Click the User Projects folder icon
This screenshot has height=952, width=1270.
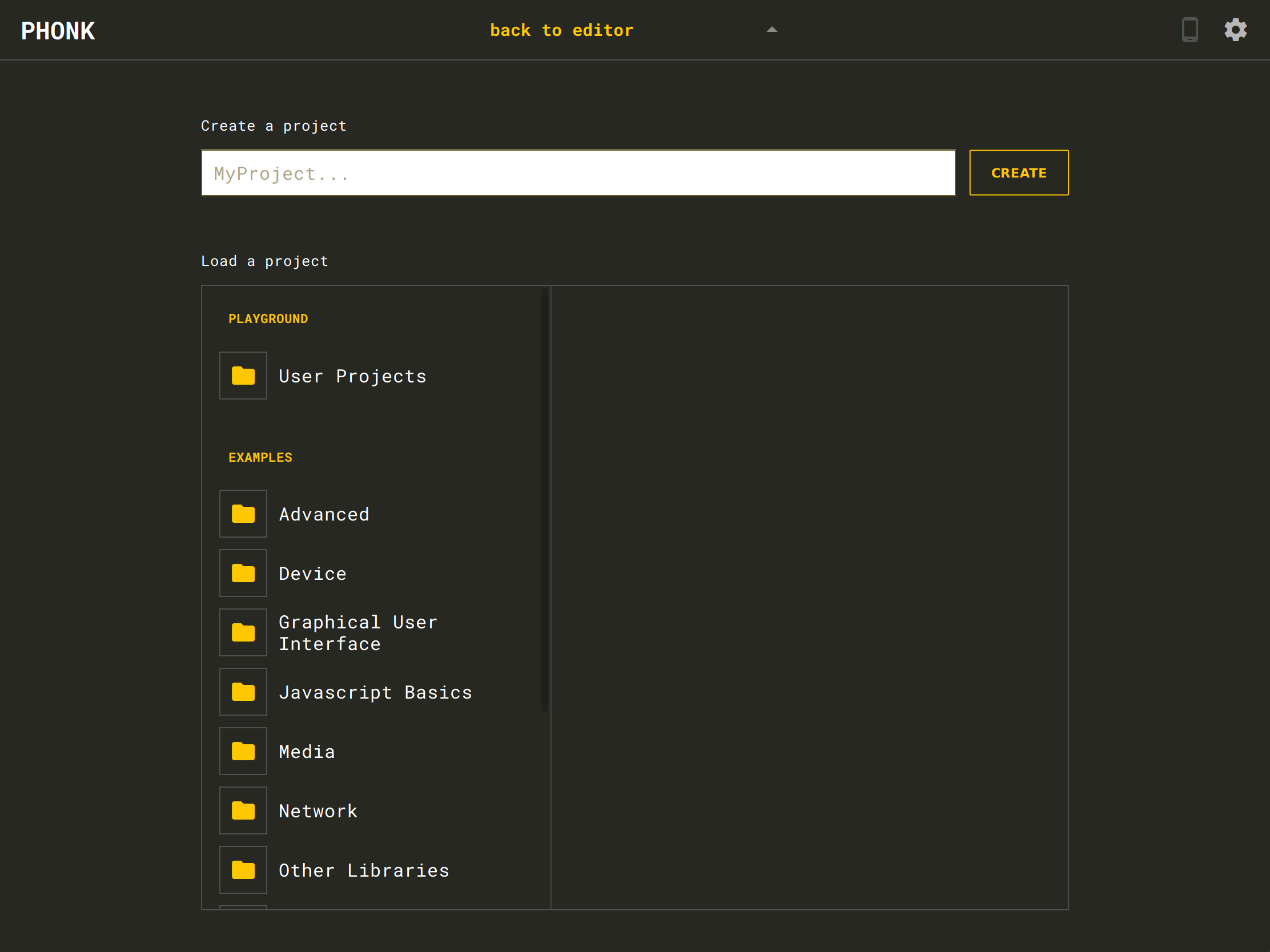click(243, 376)
